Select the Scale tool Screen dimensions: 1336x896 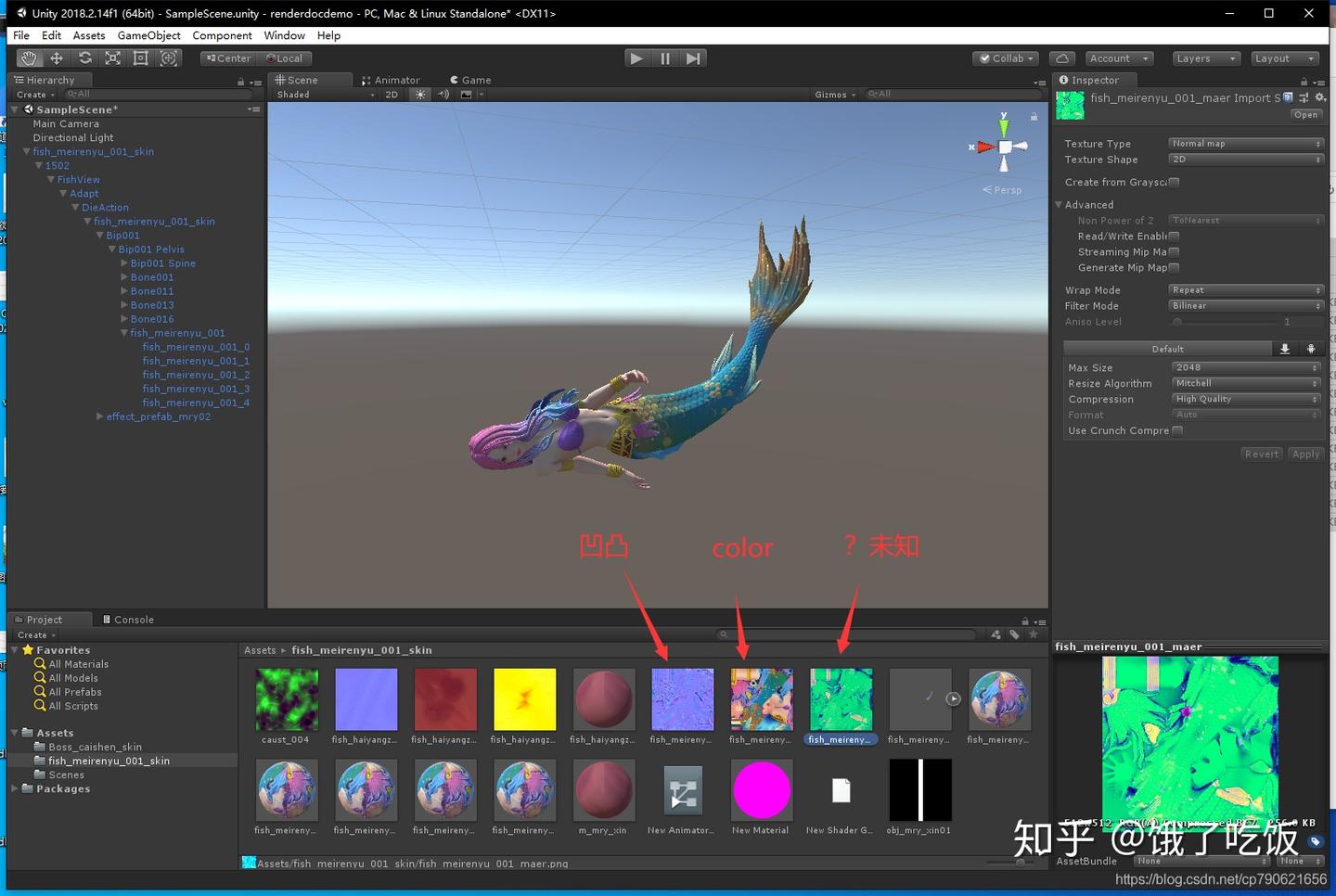[113, 58]
